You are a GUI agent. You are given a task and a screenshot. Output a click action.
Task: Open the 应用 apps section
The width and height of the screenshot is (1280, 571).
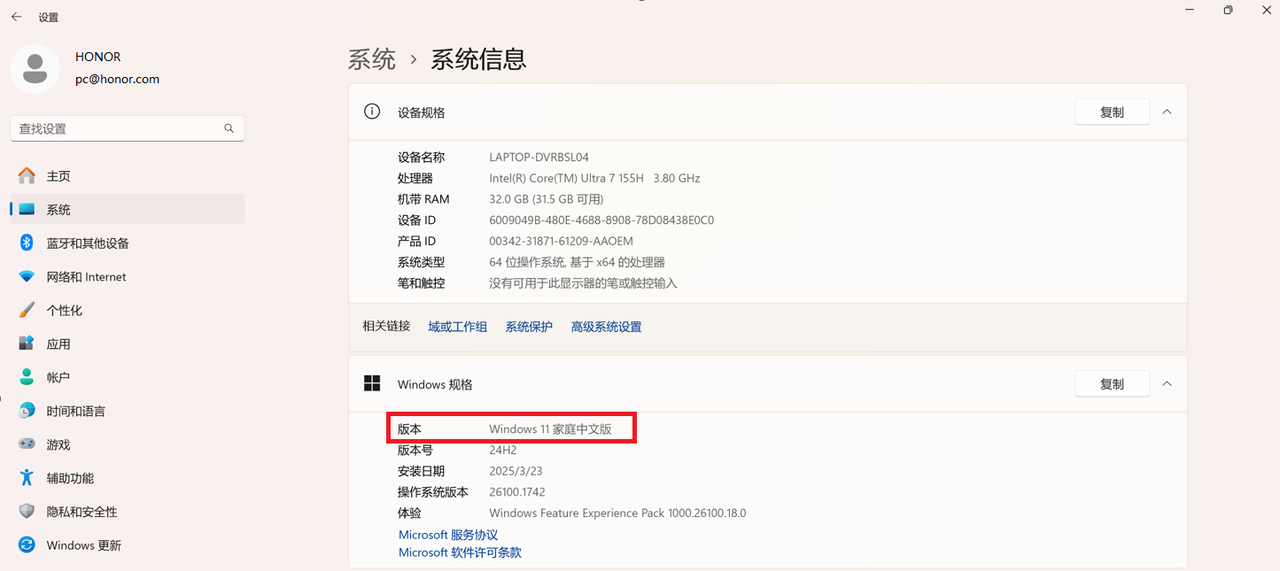[58, 344]
